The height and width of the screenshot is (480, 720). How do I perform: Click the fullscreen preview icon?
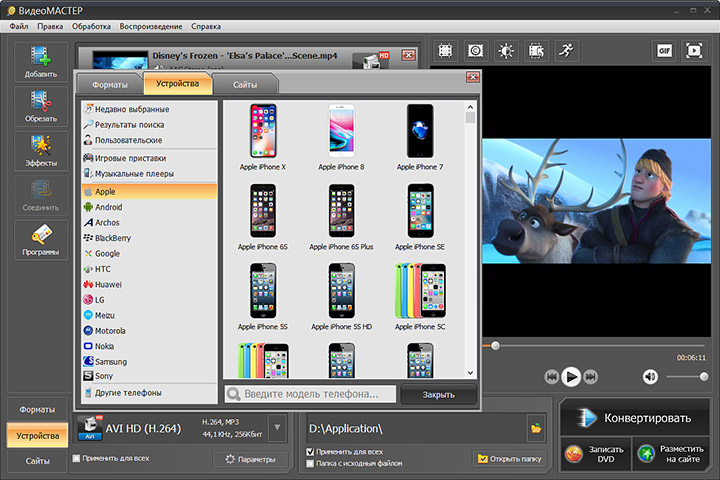pos(694,50)
